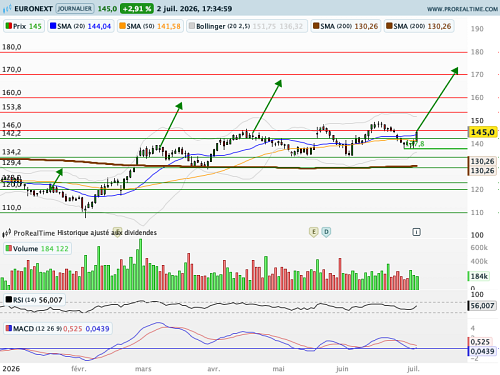Image resolution: width=500 pixels, height=375 pixels.
Task: Click the 190 value on price axis
Action: [477, 29]
